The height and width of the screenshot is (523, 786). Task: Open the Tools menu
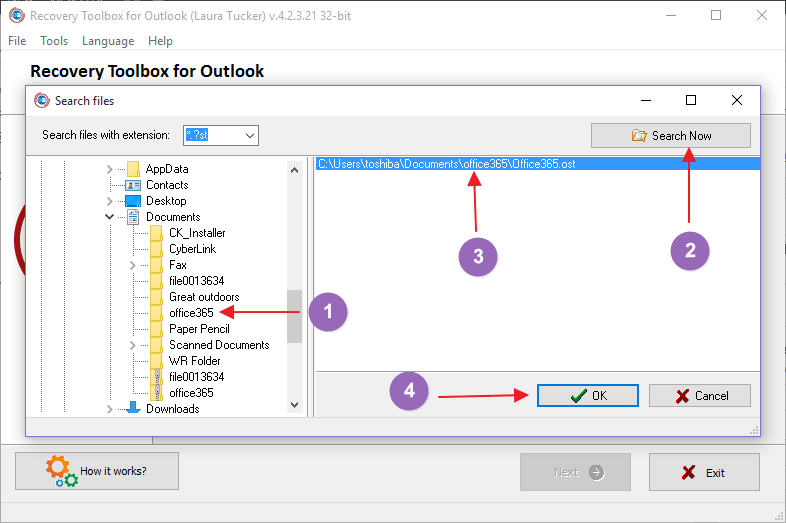tap(54, 41)
